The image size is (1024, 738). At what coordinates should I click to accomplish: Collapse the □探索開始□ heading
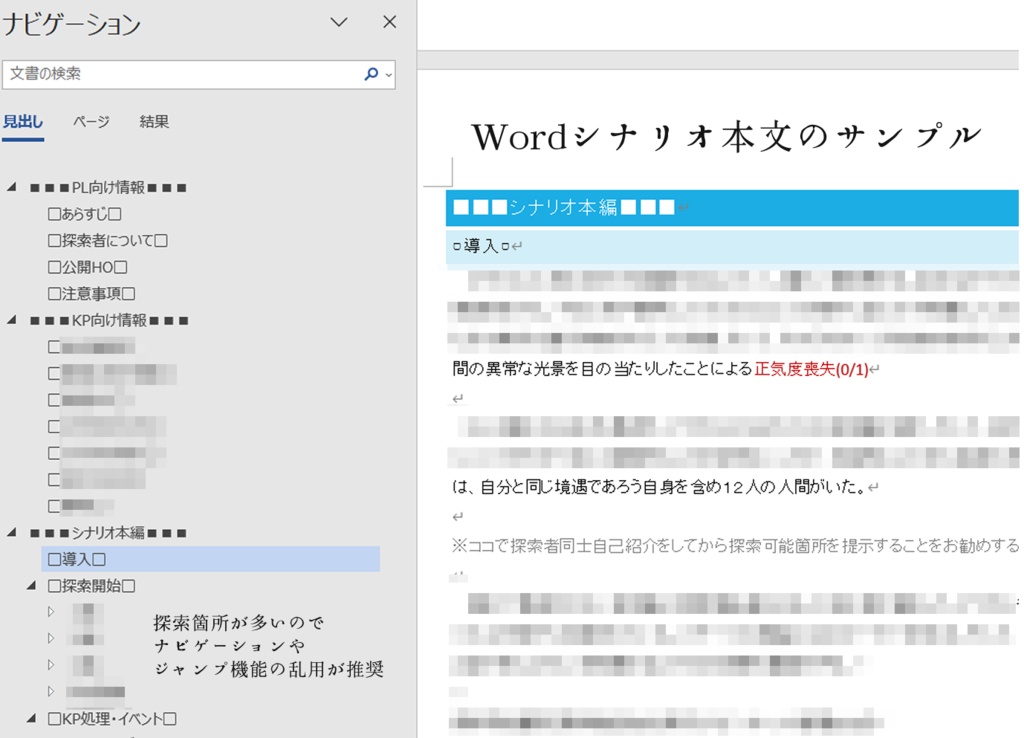coord(31,586)
